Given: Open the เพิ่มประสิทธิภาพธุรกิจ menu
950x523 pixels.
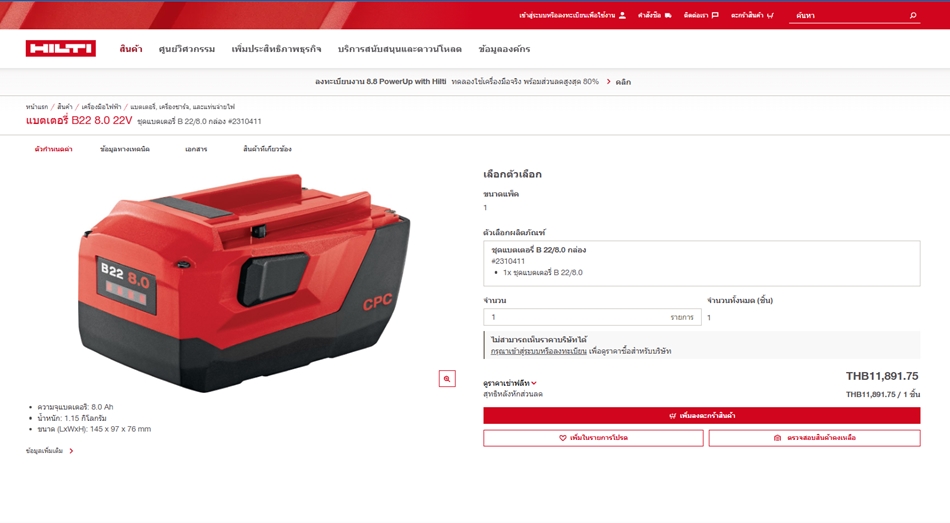Looking at the screenshot, I should 276,48.
